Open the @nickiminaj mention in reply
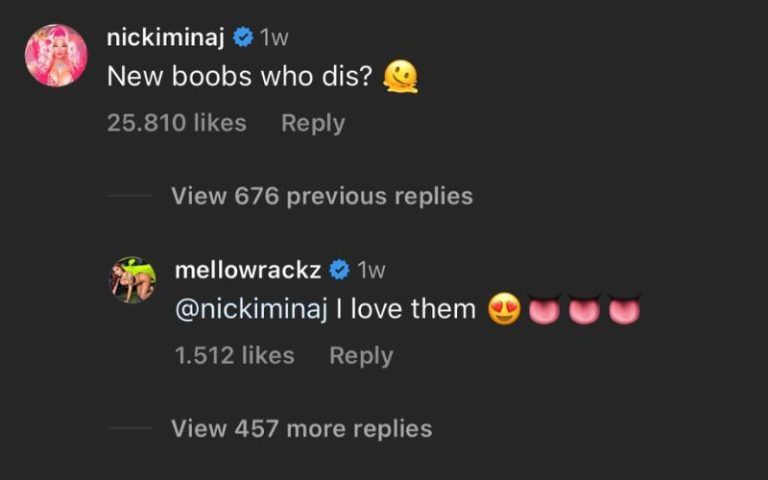 (x=251, y=309)
